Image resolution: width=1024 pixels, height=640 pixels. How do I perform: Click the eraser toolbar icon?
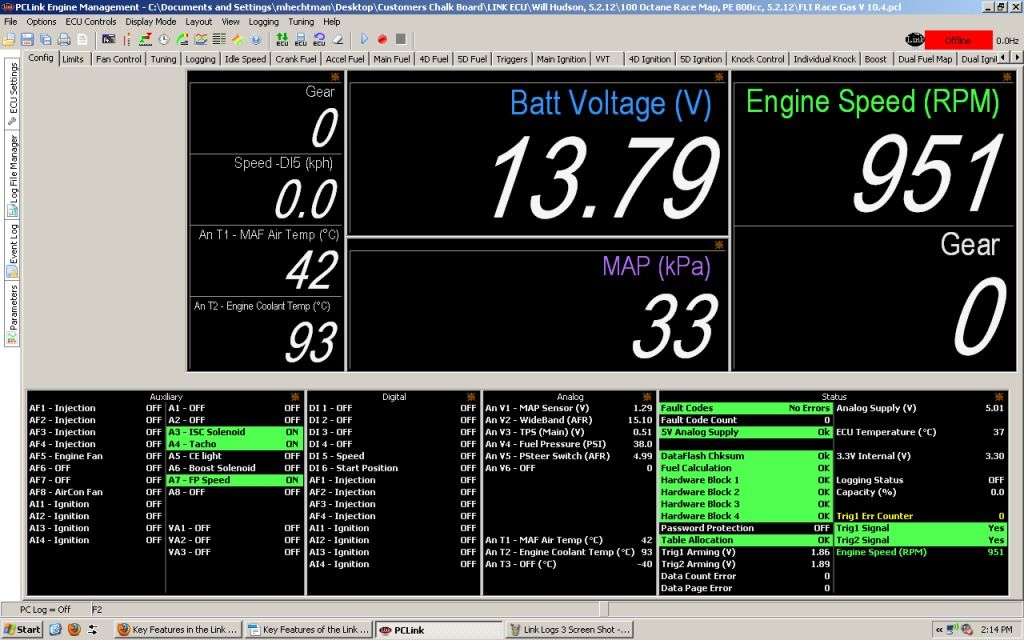(338, 40)
